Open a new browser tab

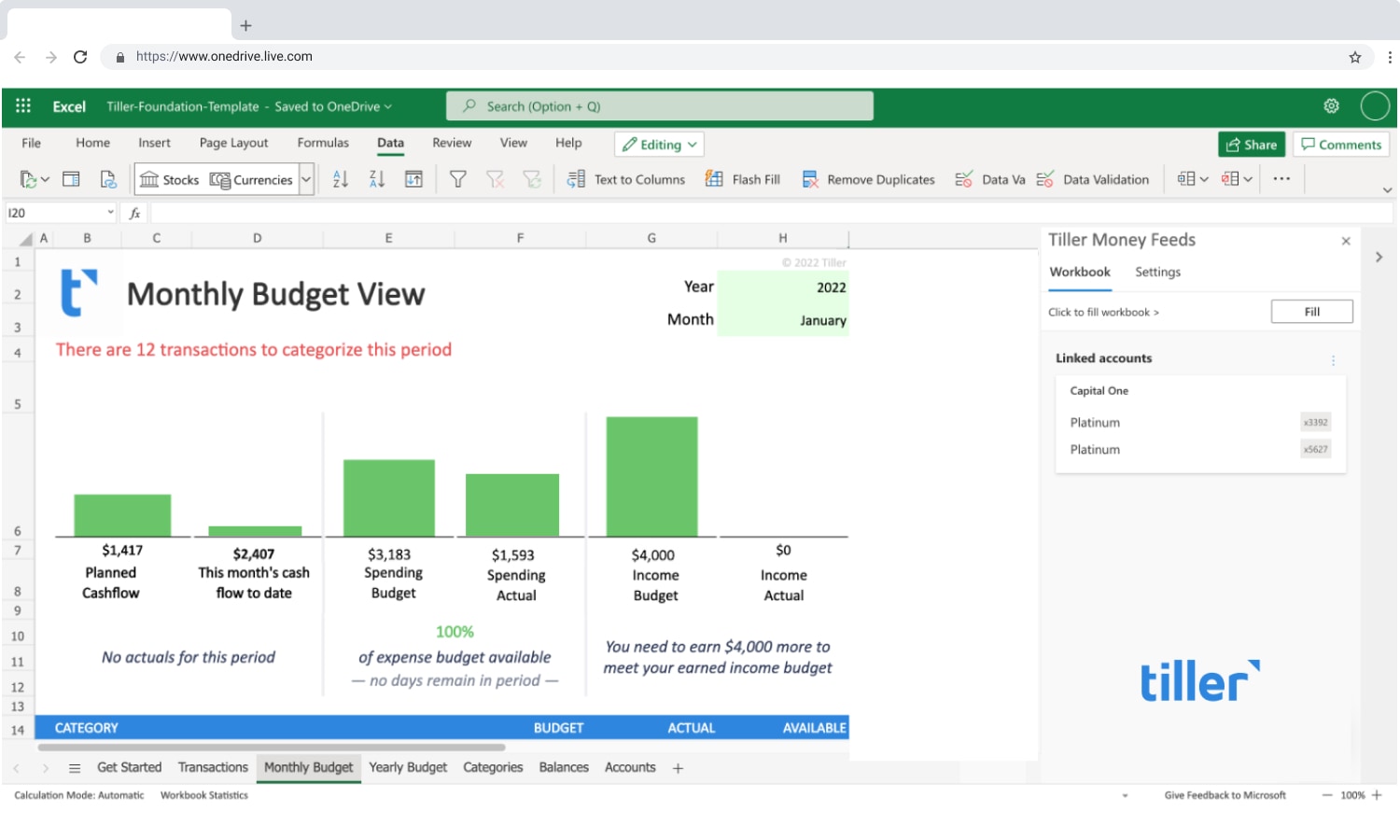(x=245, y=25)
